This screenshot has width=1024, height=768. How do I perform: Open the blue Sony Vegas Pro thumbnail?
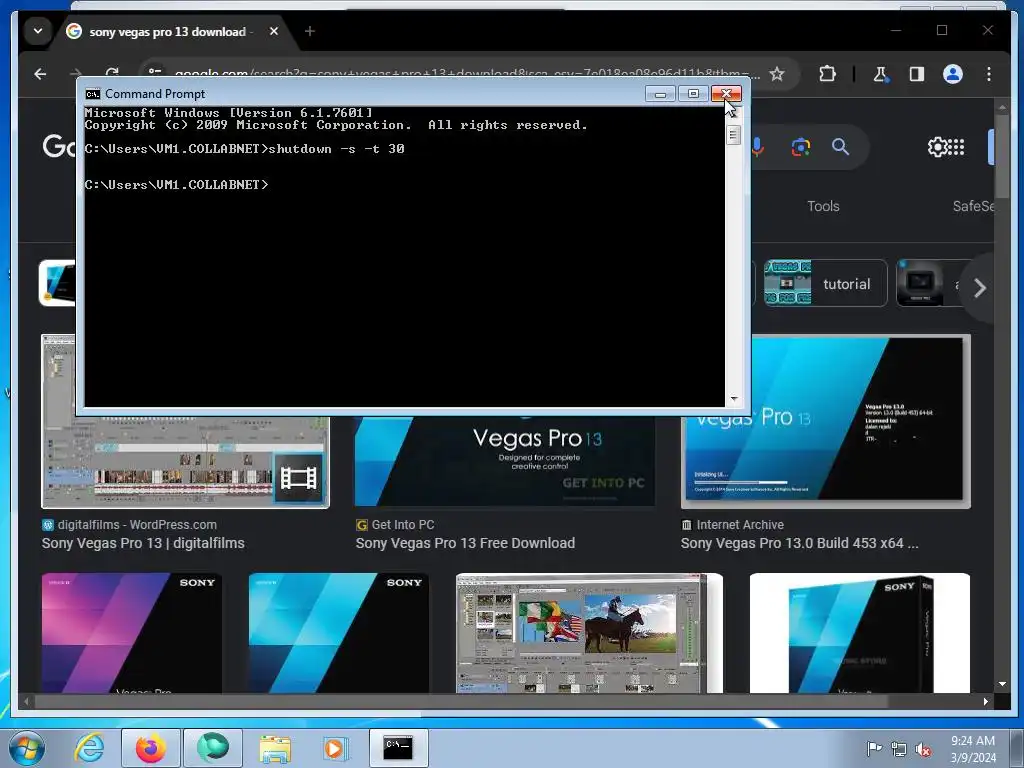339,632
